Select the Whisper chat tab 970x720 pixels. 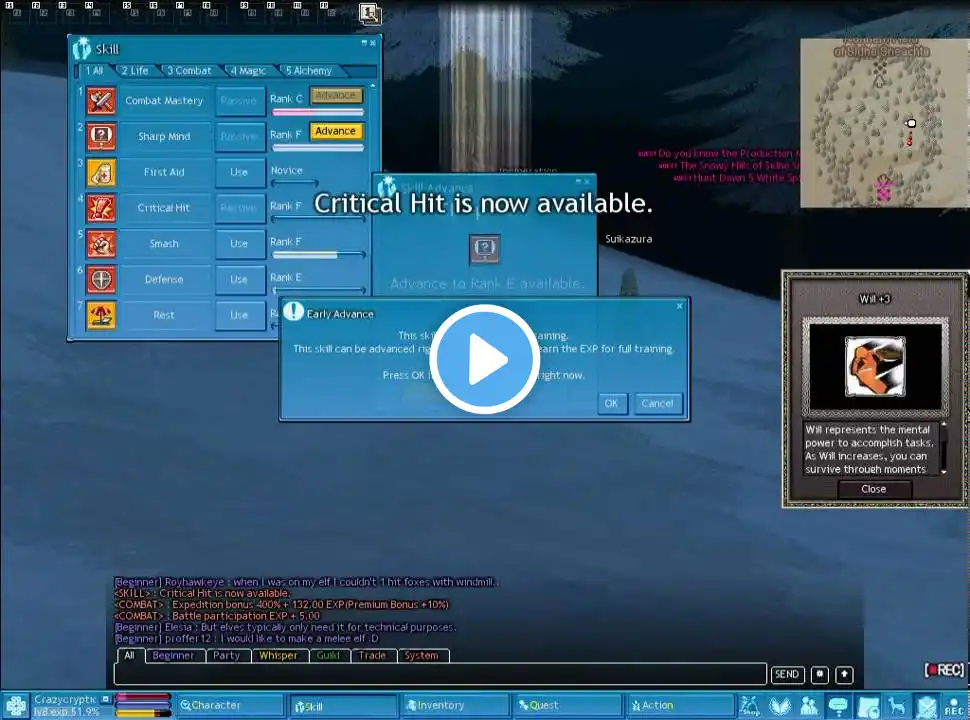click(x=278, y=656)
